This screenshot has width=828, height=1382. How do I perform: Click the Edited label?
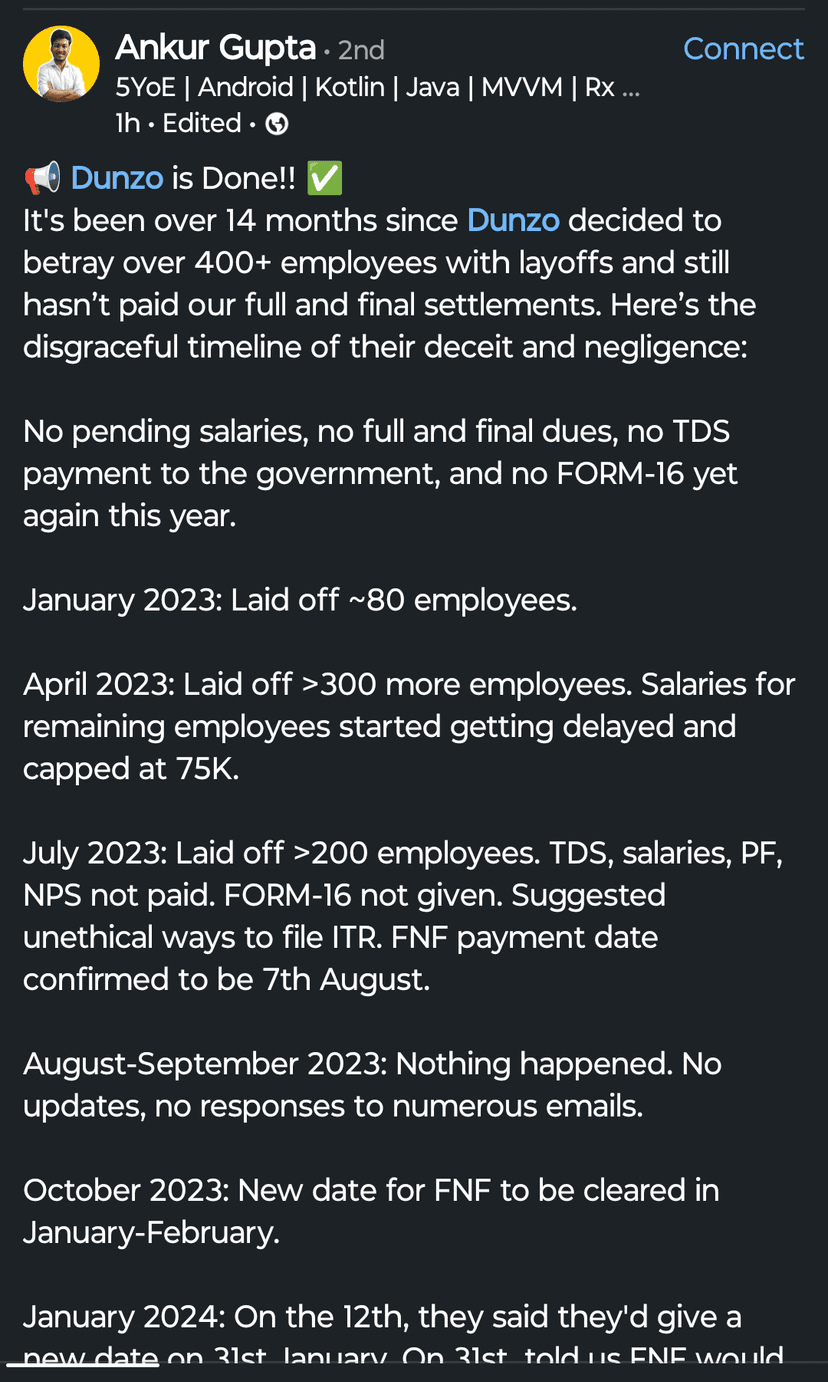(x=202, y=123)
